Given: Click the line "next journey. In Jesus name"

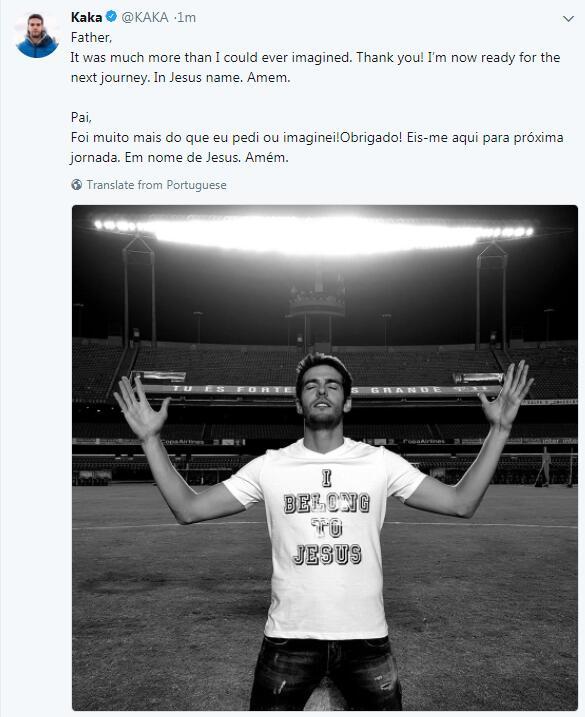Looking at the screenshot, I should tap(181, 78).
